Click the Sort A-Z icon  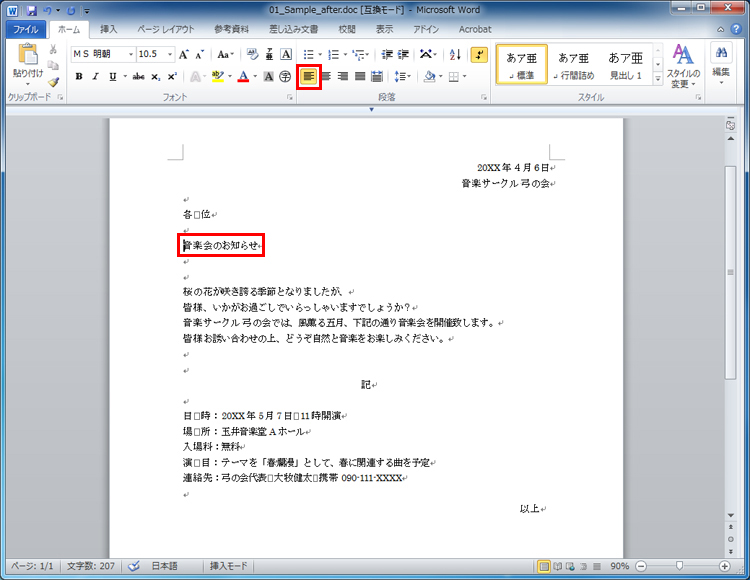(455, 55)
